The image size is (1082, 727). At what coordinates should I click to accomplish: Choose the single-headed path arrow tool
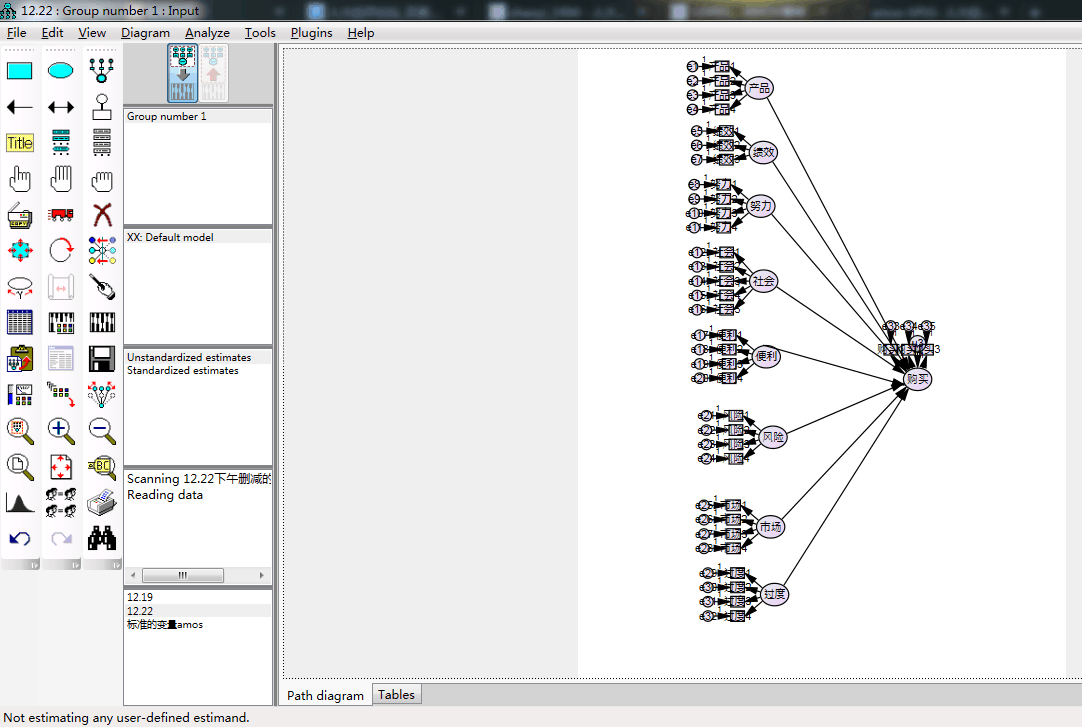(x=19, y=107)
